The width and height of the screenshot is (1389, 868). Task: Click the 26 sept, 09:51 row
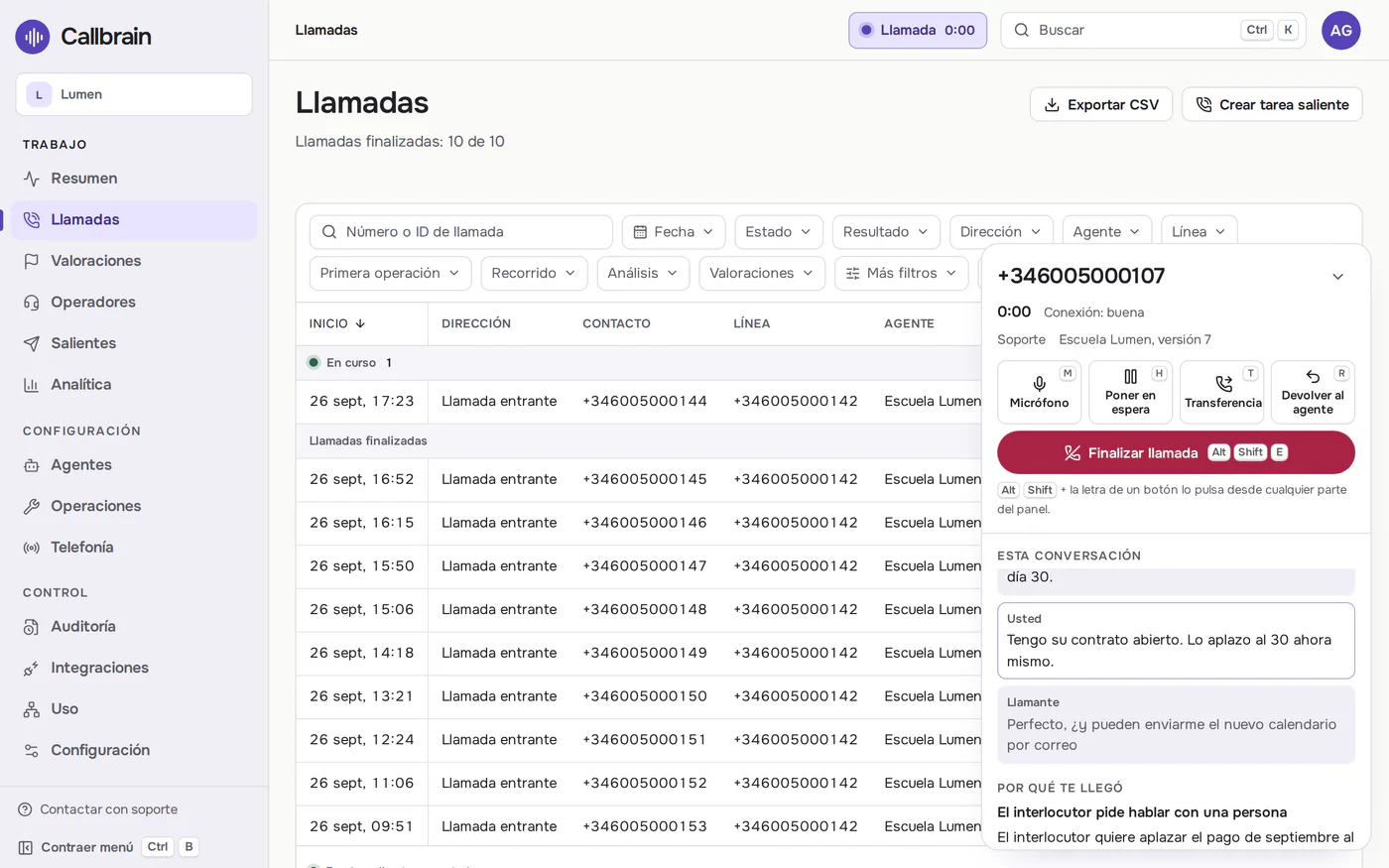(x=639, y=826)
